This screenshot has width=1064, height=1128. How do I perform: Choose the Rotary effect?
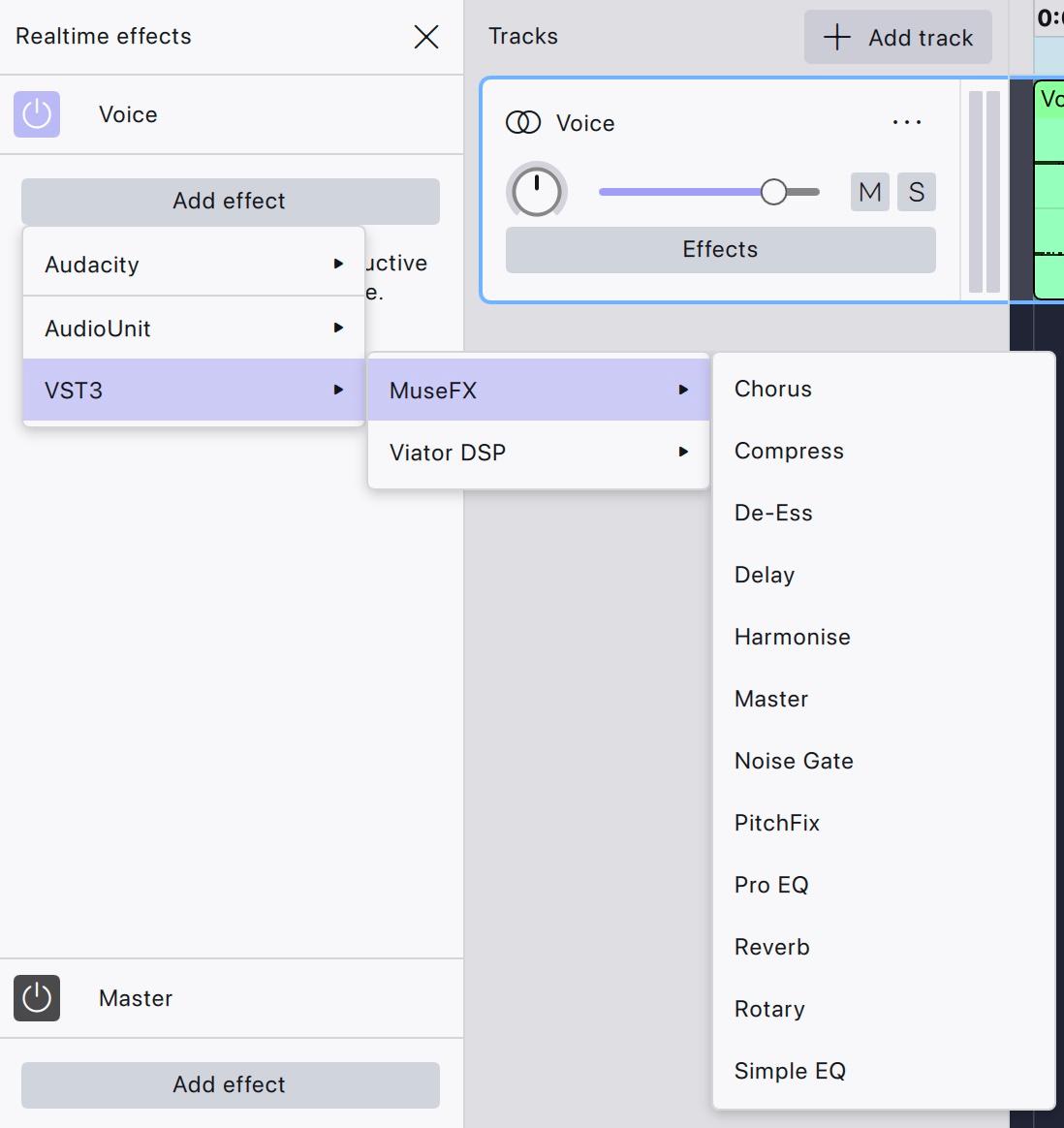click(884, 1009)
